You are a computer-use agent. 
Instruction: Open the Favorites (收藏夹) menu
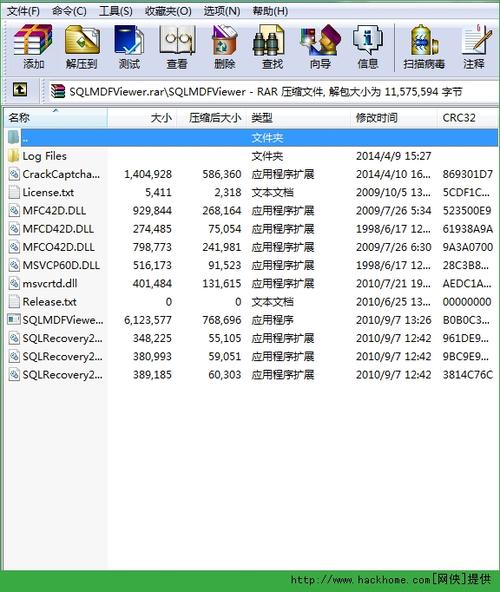168,11
